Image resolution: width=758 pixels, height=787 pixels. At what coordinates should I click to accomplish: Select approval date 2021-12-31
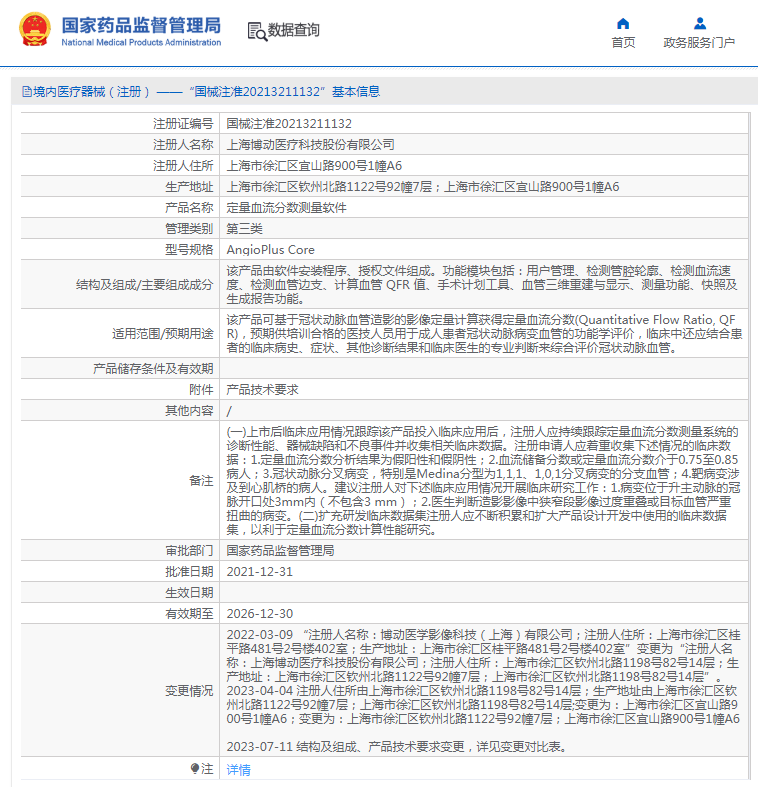pyautogui.click(x=260, y=572)
